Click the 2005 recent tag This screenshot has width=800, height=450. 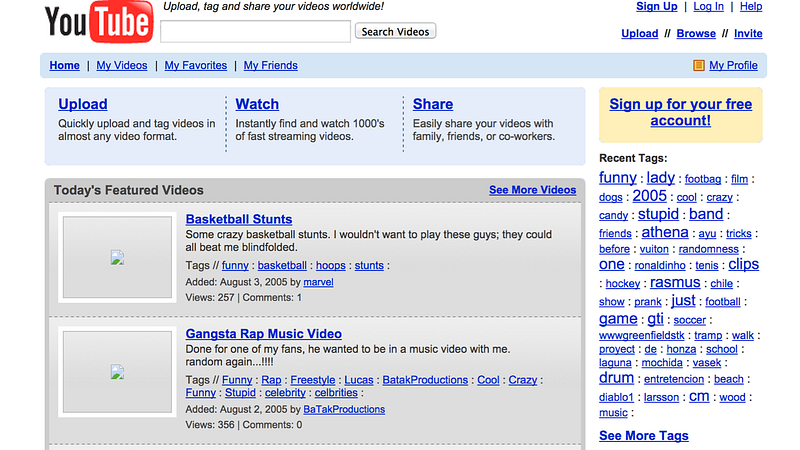pos(649,196)
